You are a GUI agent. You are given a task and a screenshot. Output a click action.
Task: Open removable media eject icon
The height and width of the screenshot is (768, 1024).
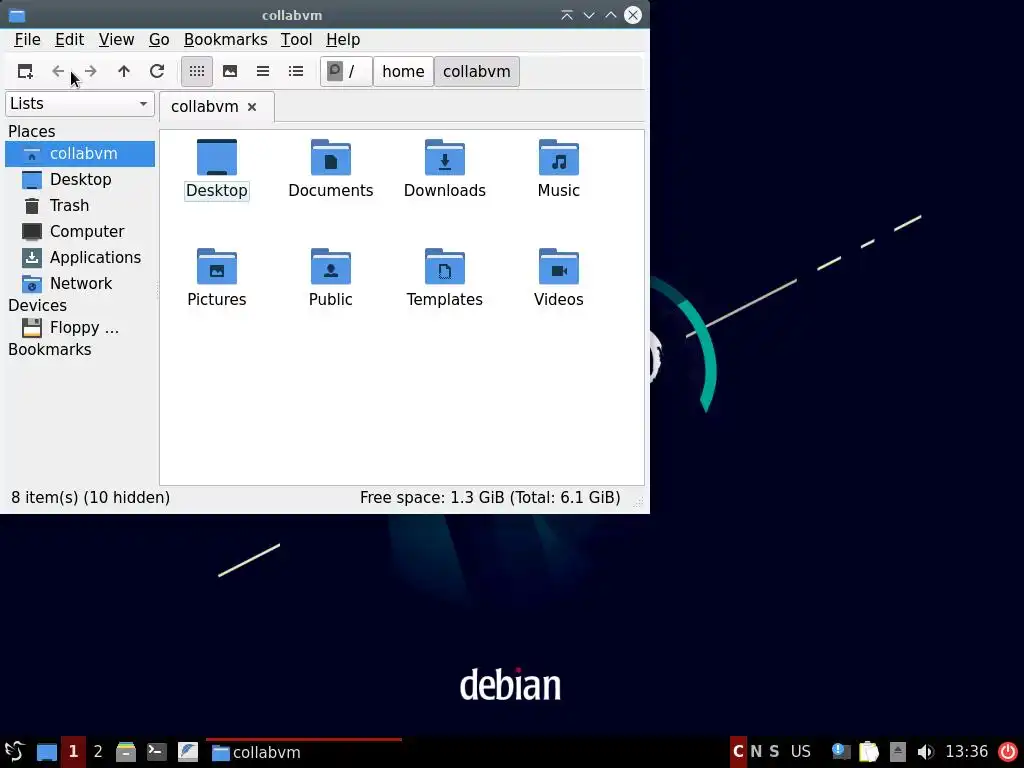tap(897, 752)
